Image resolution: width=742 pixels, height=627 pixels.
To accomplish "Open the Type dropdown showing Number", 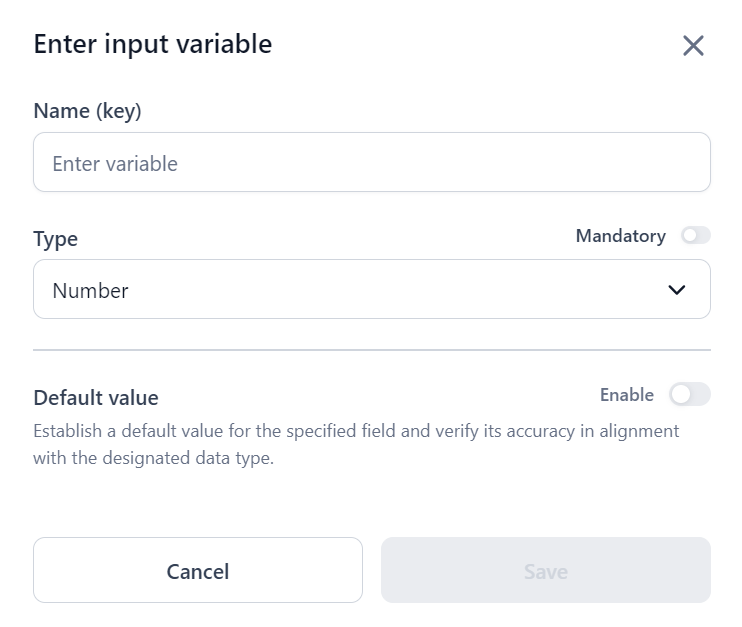I will tap(371, 290).
